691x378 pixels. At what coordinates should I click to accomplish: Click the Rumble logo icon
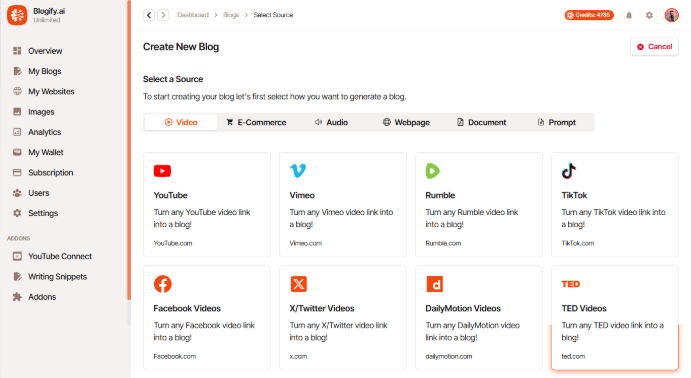pyautogui.click(x=432, y=170)
